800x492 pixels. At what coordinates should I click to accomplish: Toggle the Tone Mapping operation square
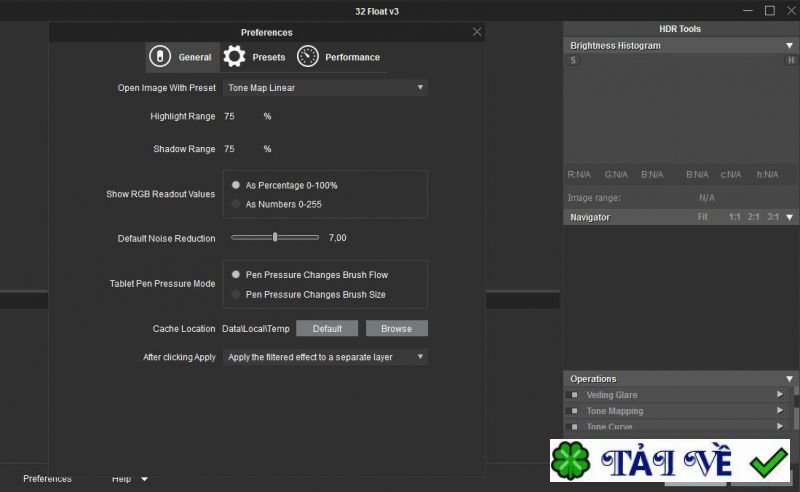[574, 410]
